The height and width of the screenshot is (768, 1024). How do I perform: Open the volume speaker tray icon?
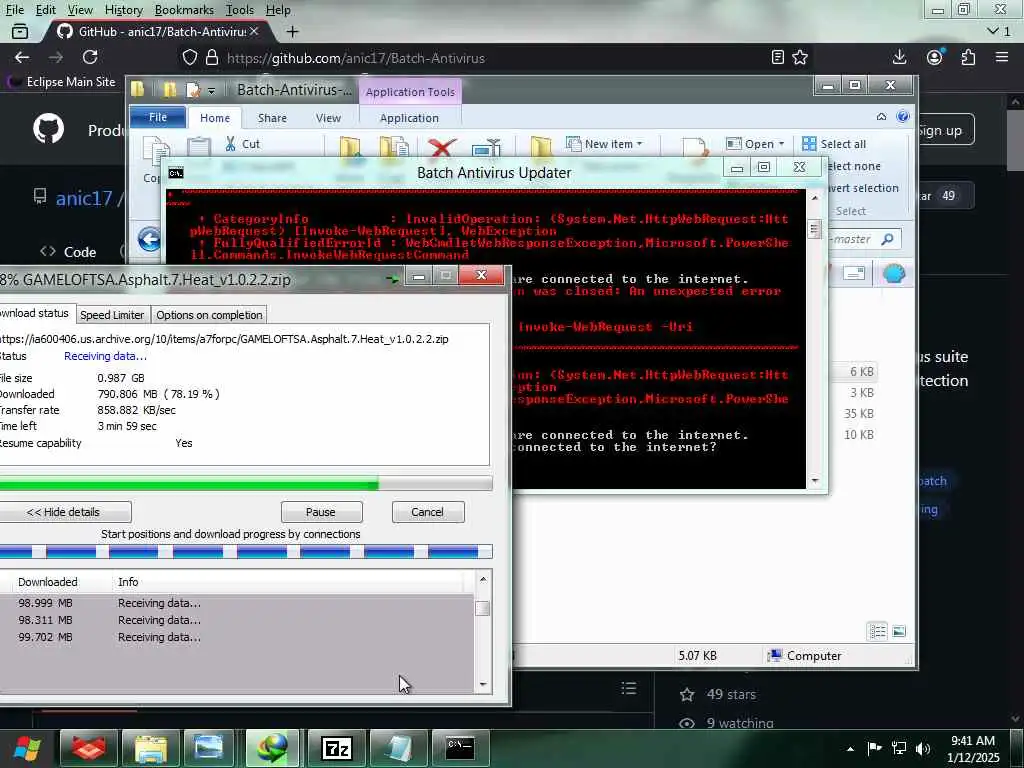[922, 748]
